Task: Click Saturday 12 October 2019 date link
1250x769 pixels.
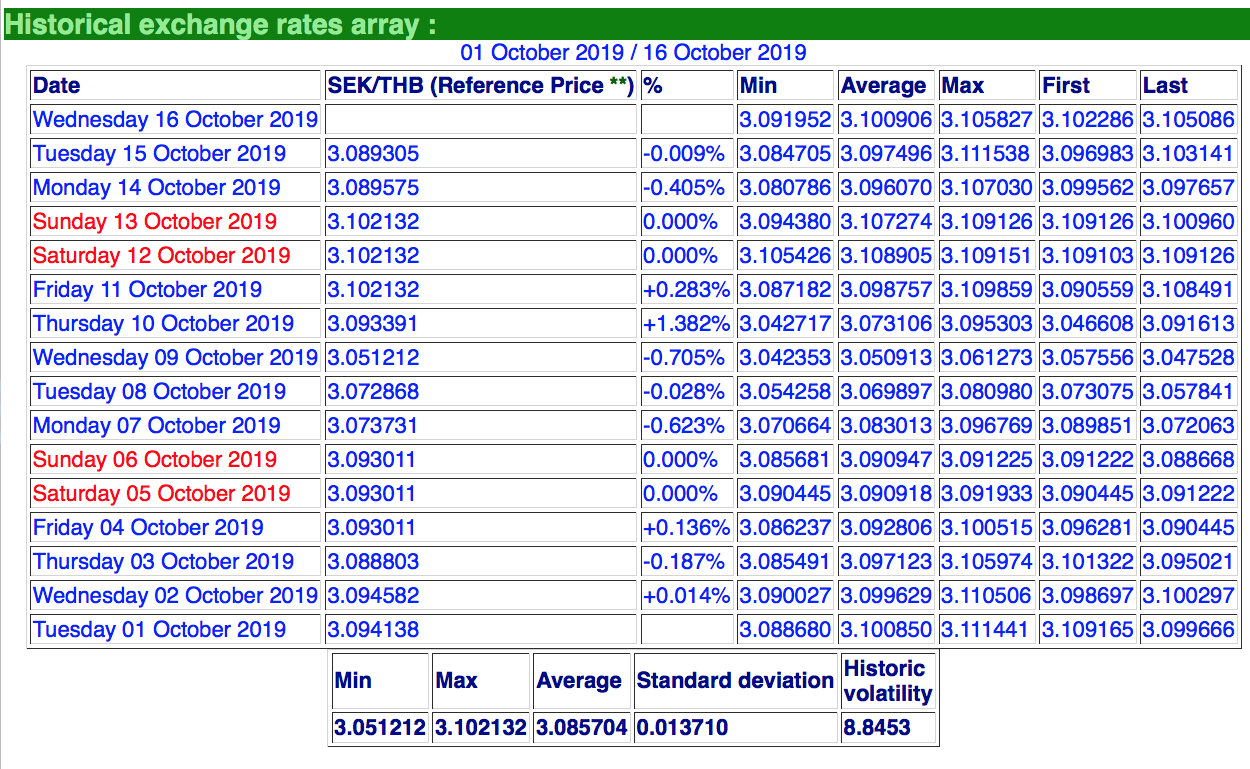Action: point(161,256)
